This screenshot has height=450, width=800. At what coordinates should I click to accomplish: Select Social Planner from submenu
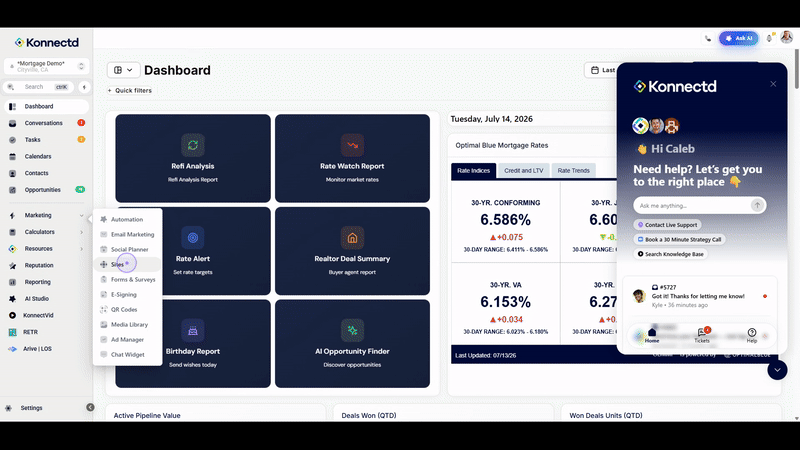click(127, 249)
